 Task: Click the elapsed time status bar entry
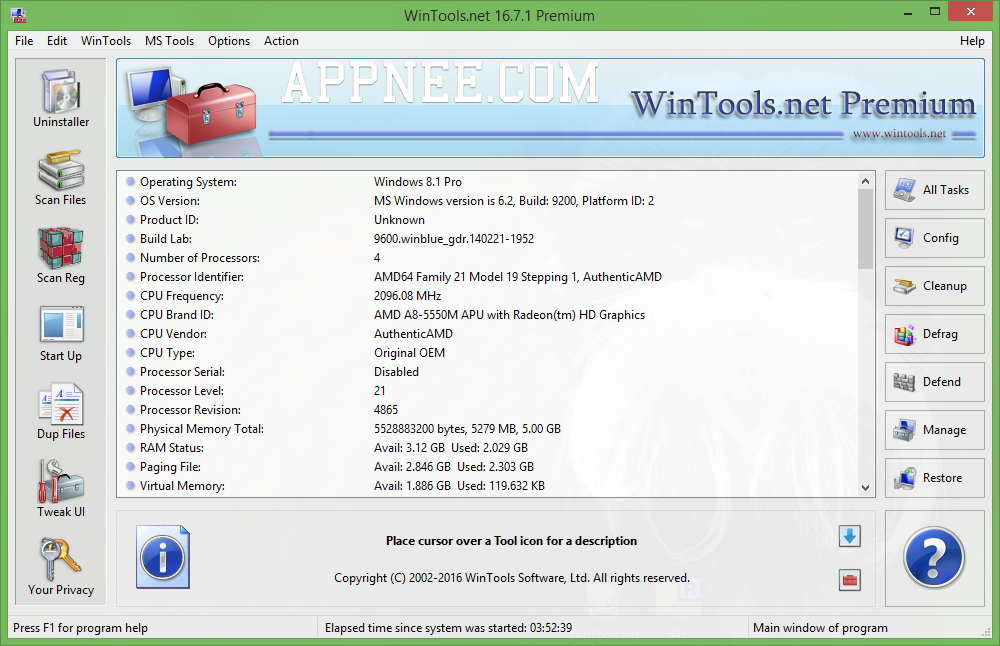[x=448, y=628]
